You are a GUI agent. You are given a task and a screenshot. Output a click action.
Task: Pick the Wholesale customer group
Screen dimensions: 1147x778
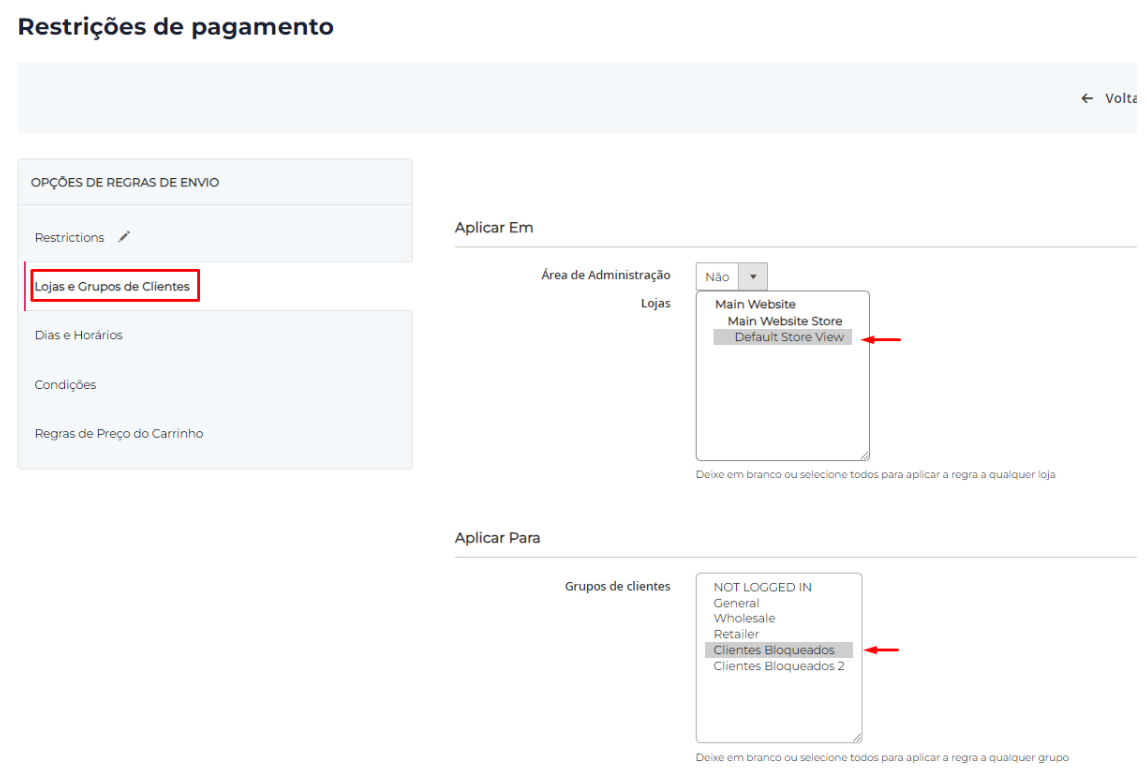coord(744,618)
